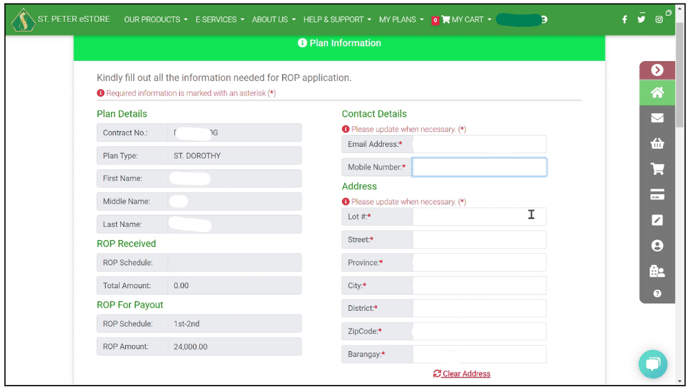Open the redacted user account menu
Viewport: 688px width, 389px height.
(521, 20)
